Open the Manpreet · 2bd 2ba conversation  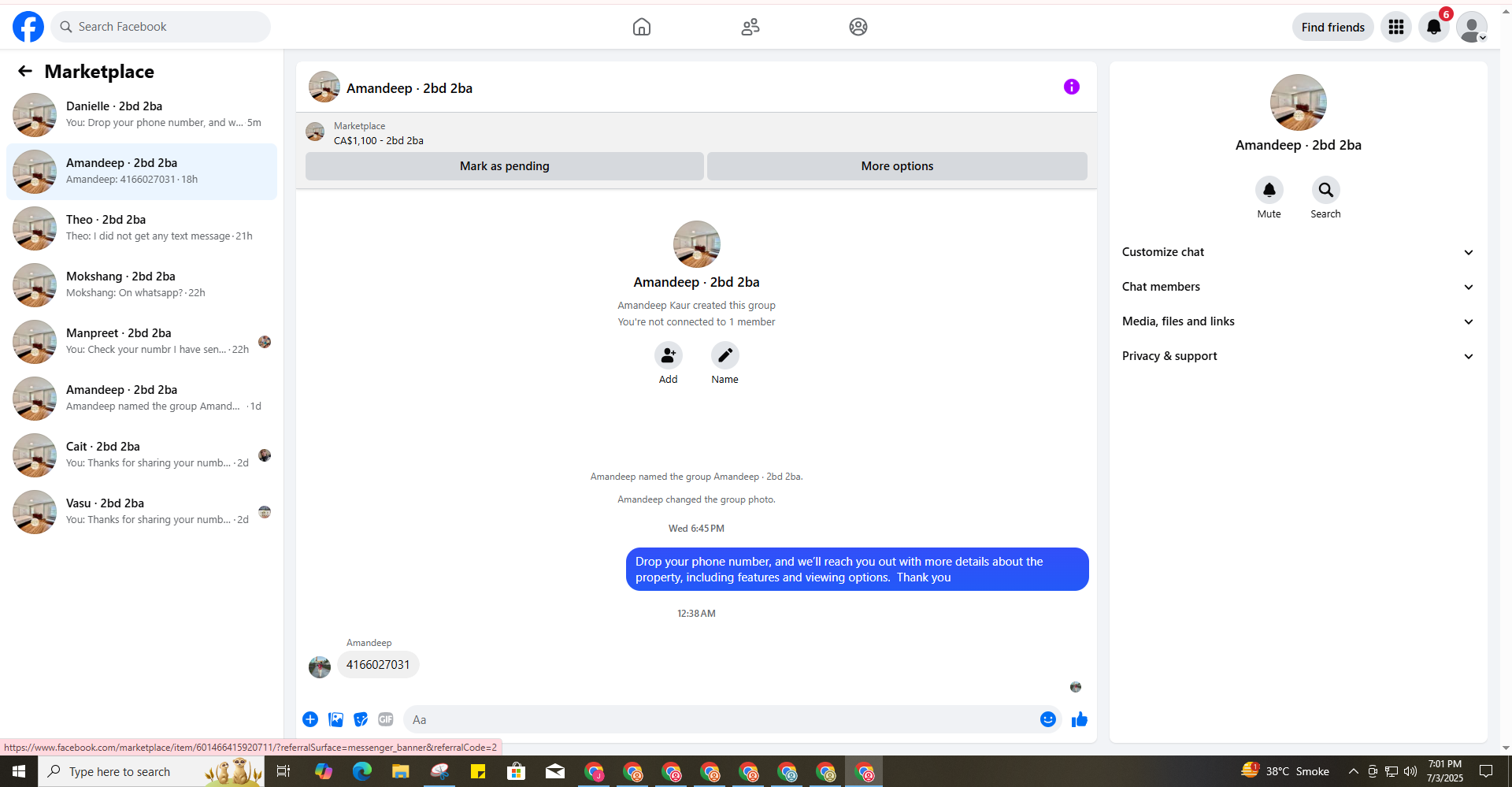pyautogui.click(x=142, y=342)
